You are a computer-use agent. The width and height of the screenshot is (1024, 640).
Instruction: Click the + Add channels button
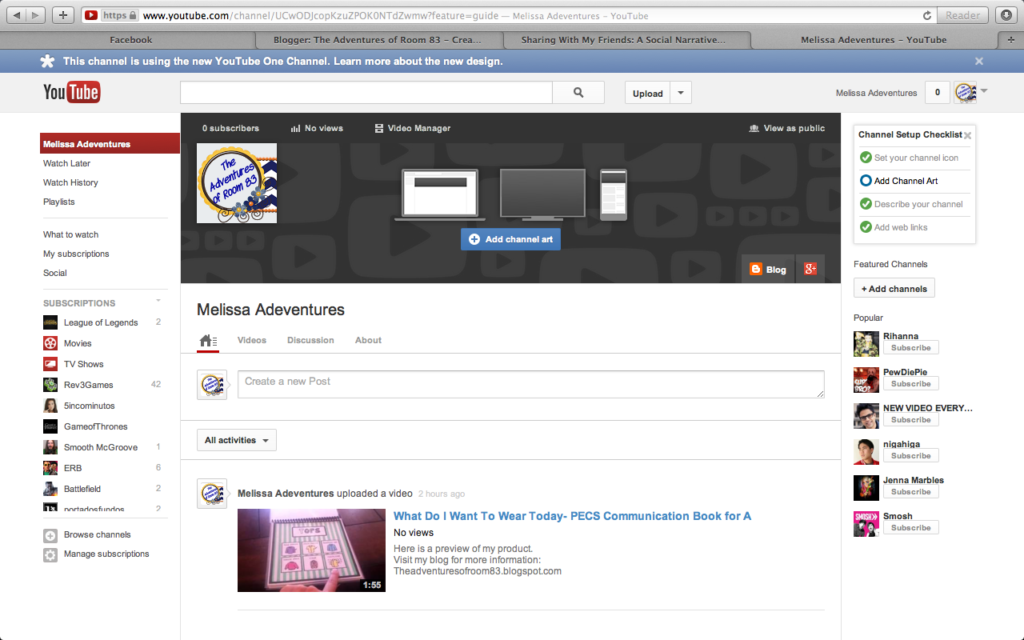[x=894, y=289]
